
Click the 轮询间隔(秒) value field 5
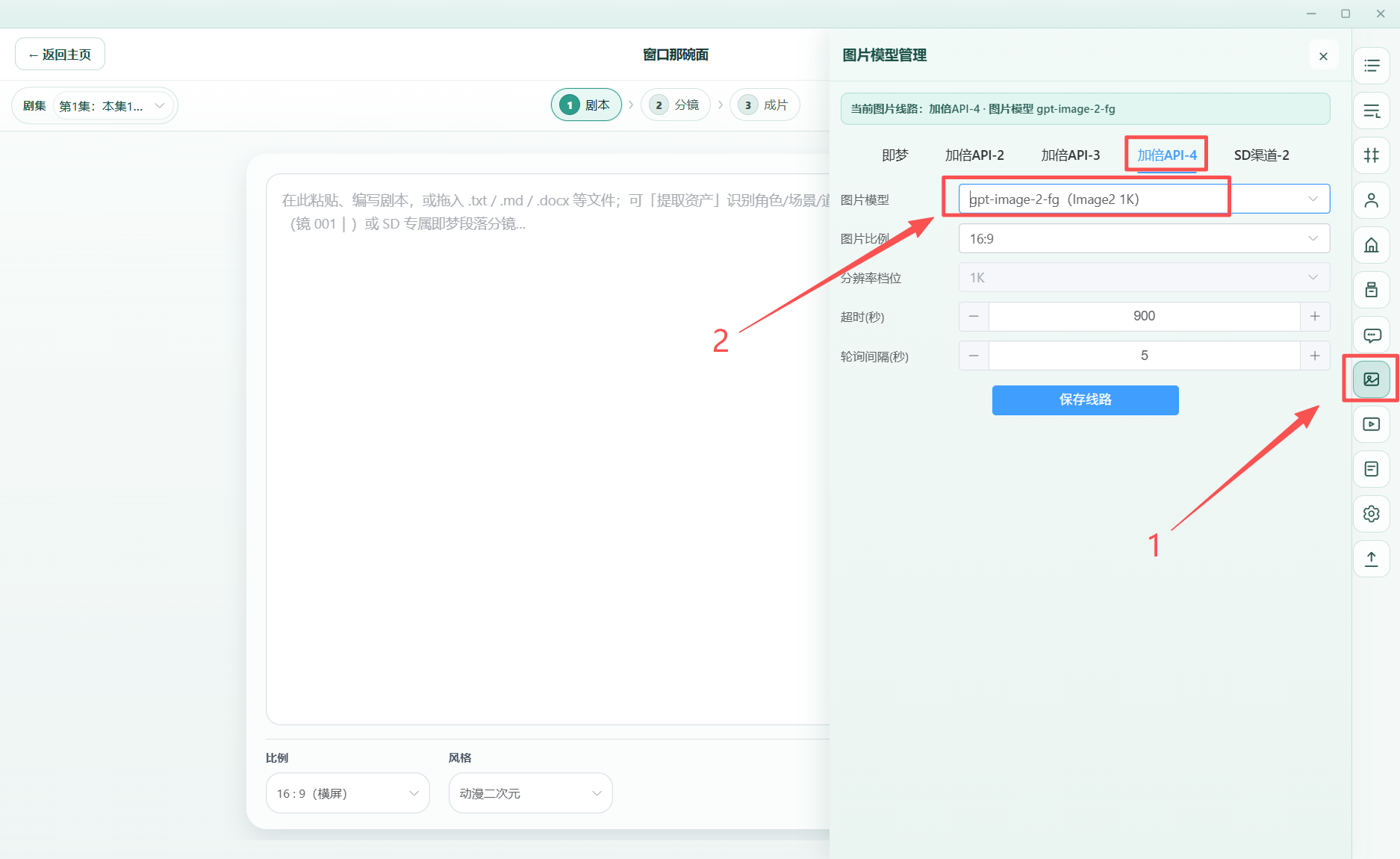coord(1144,356)
